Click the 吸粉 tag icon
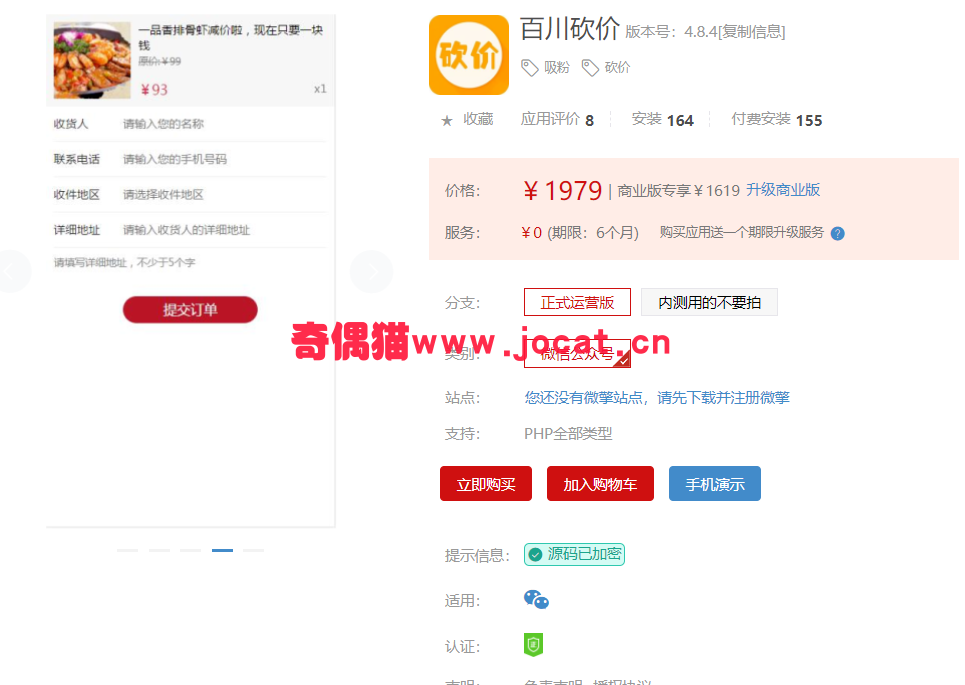Screen dimensions: 965x685 pyautogui.click(x=529, y=68)
